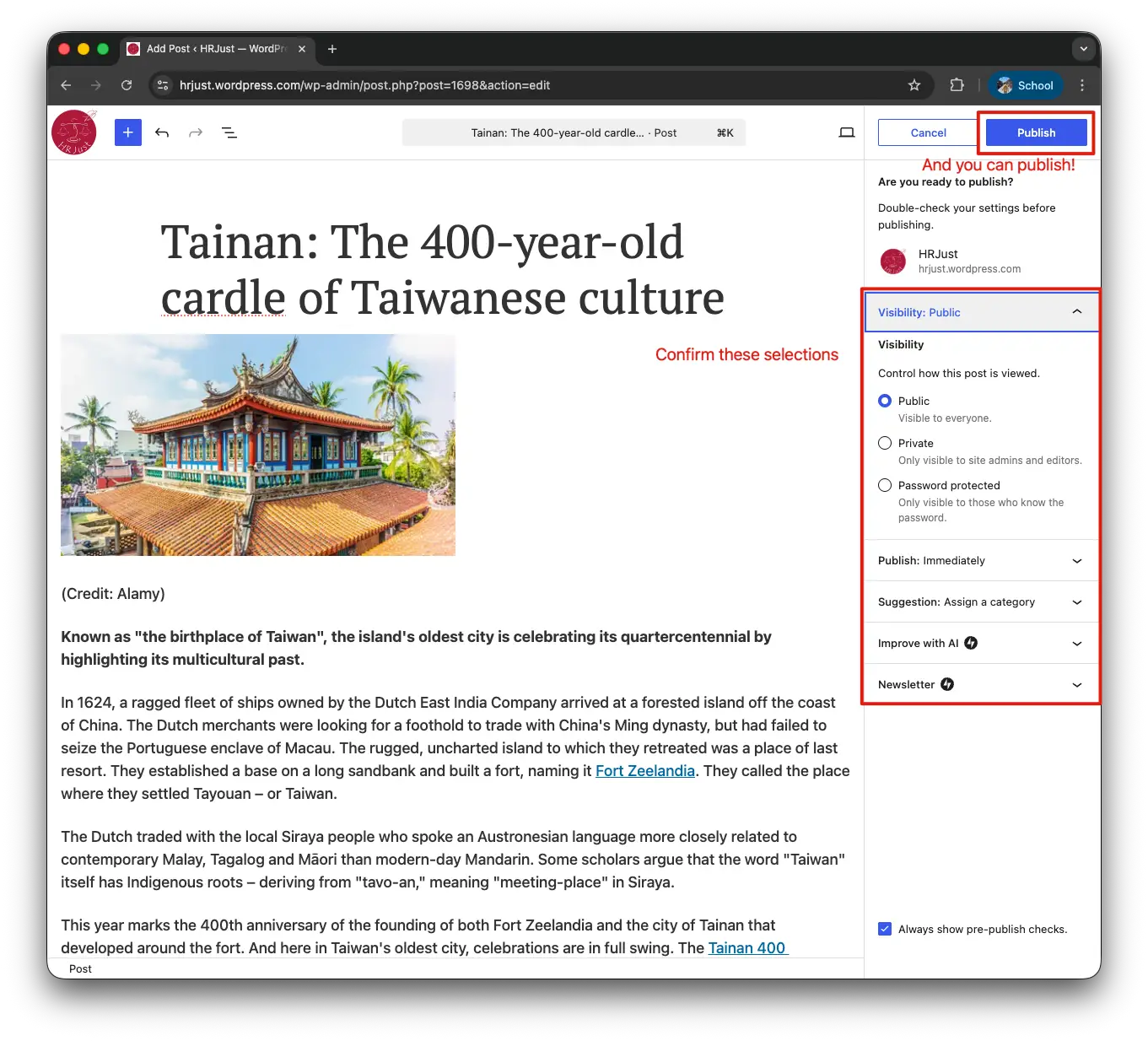Bookmark this page with the star icon
The image size is (1148, 1041).
point(914,85)
